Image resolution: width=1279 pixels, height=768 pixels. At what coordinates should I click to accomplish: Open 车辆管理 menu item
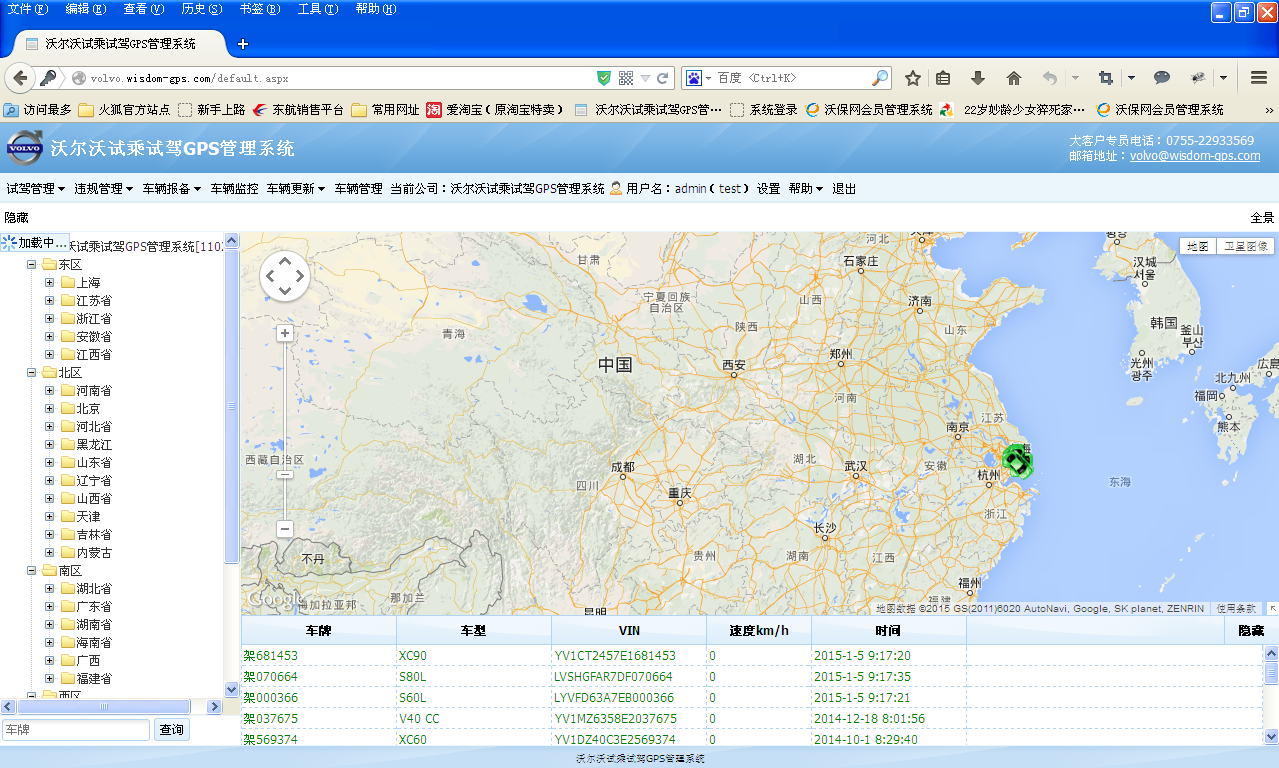pos(358,189)
